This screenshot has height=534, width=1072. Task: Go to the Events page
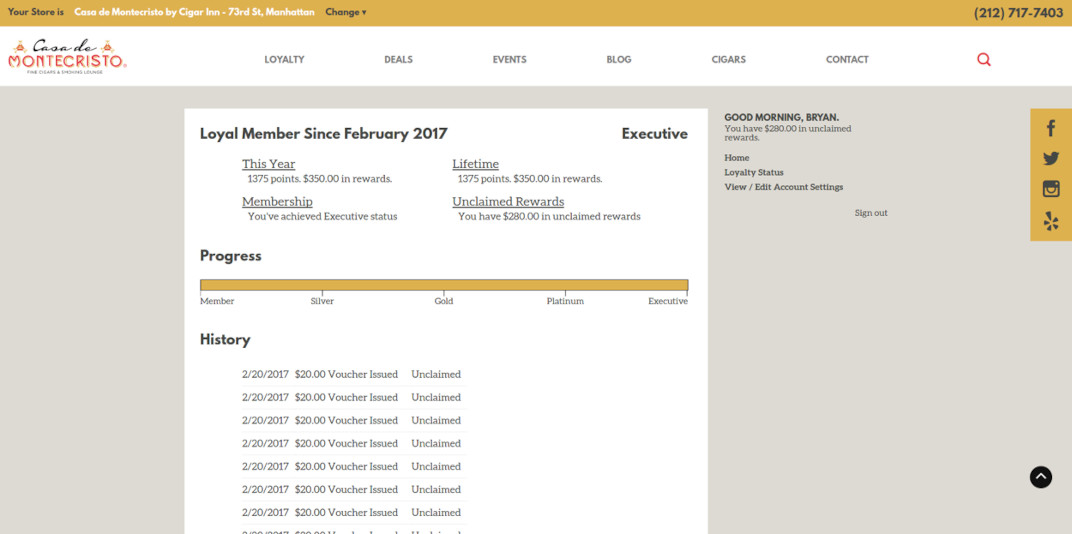tap(509, 60)
